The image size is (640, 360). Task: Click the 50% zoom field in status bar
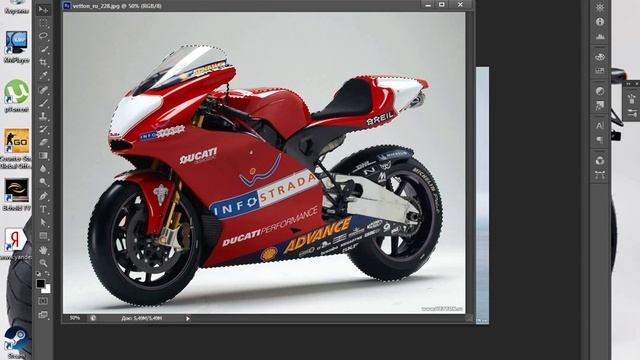tap(75, 318)
